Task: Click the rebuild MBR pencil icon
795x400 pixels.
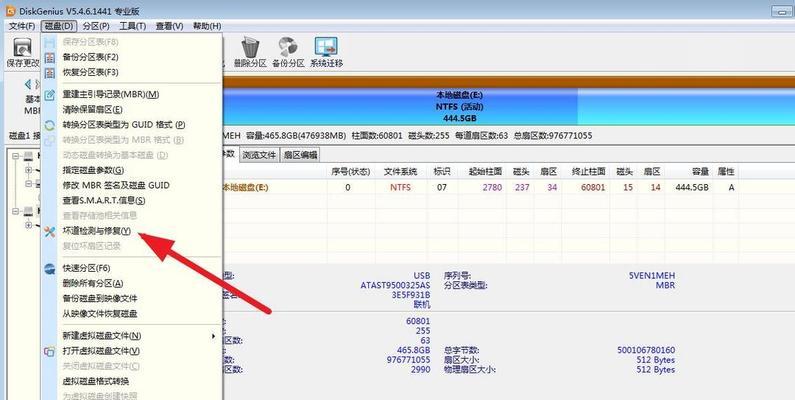Action: click(50, 95)
